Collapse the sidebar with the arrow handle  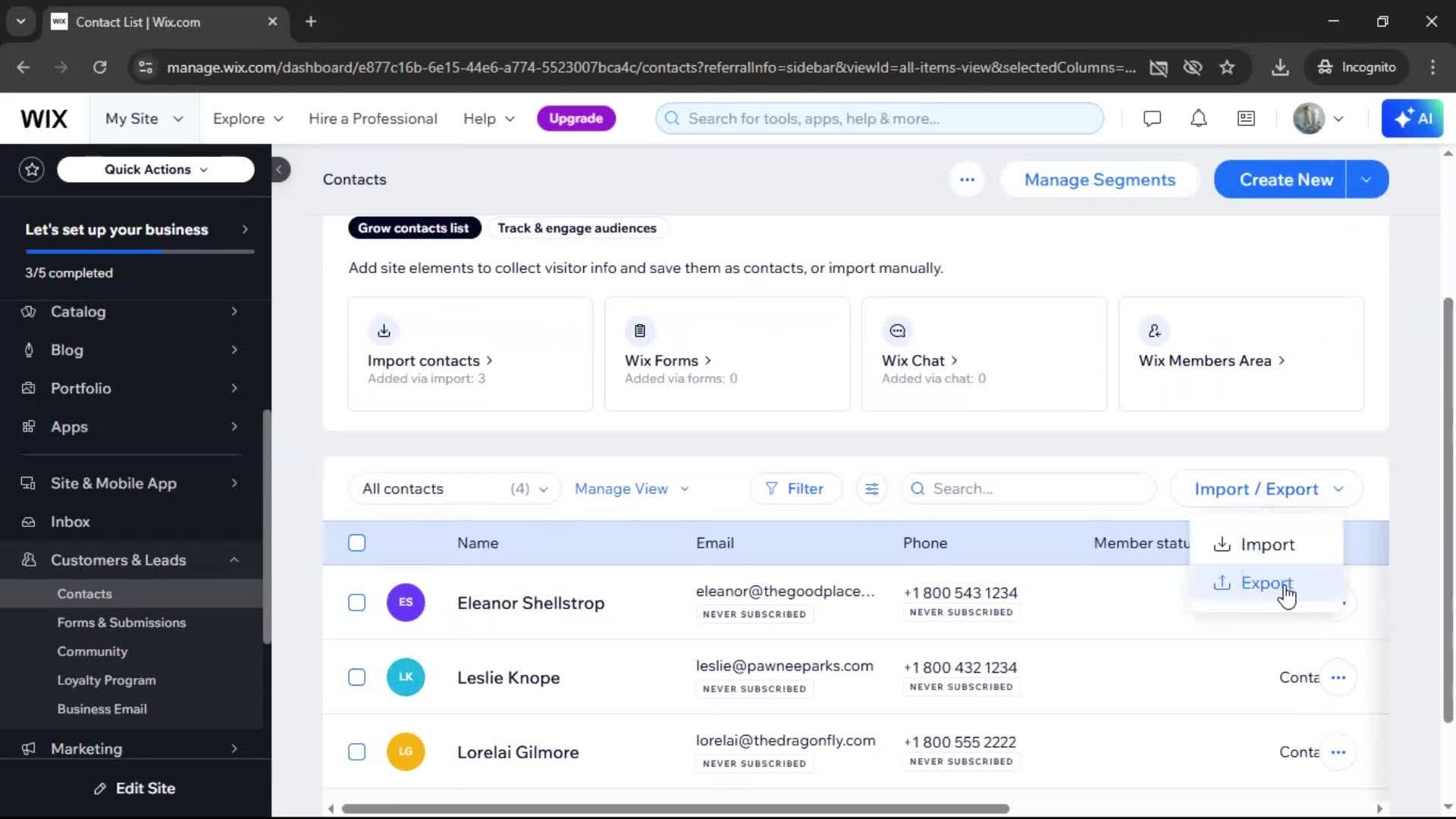[279, 169]
